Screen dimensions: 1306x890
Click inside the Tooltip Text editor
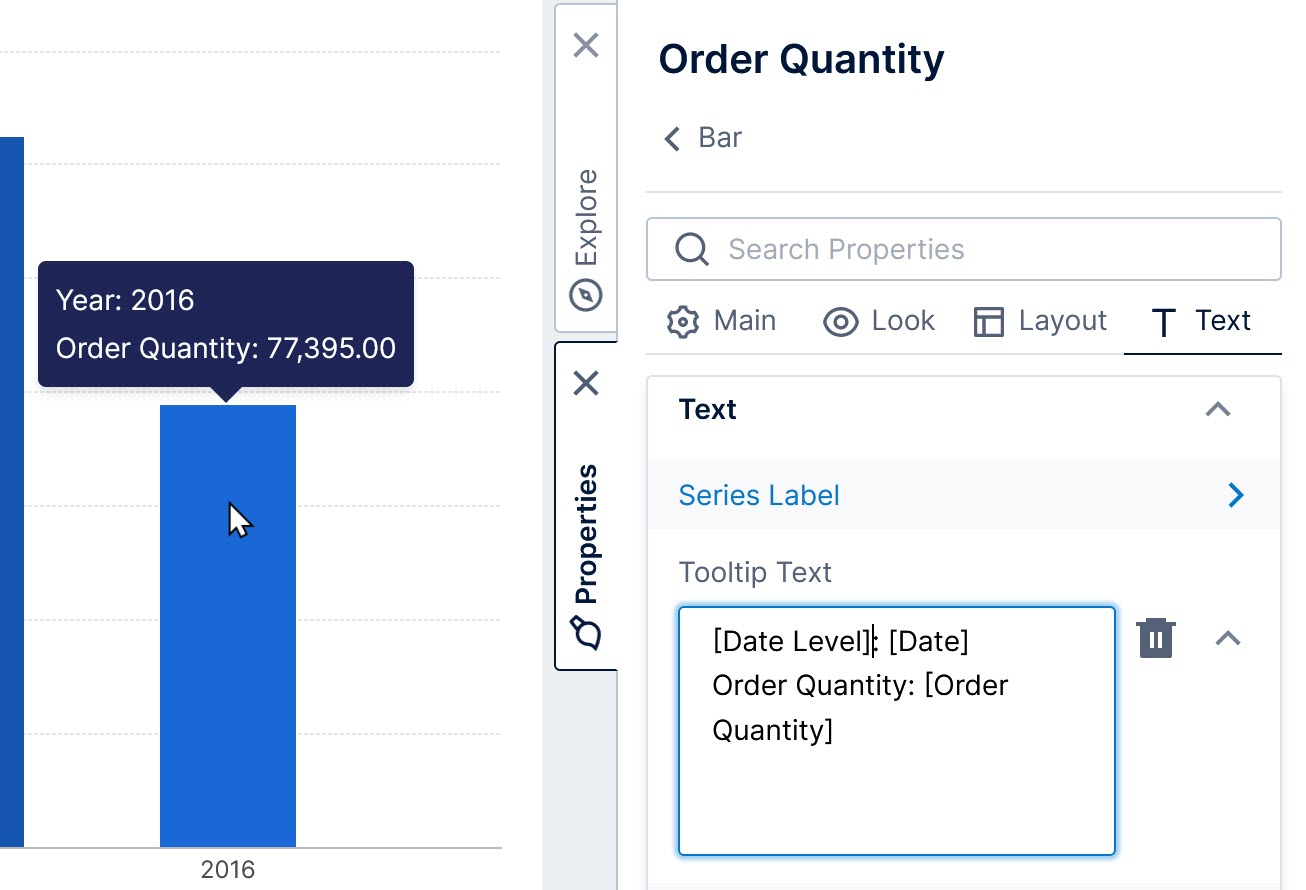896,780
